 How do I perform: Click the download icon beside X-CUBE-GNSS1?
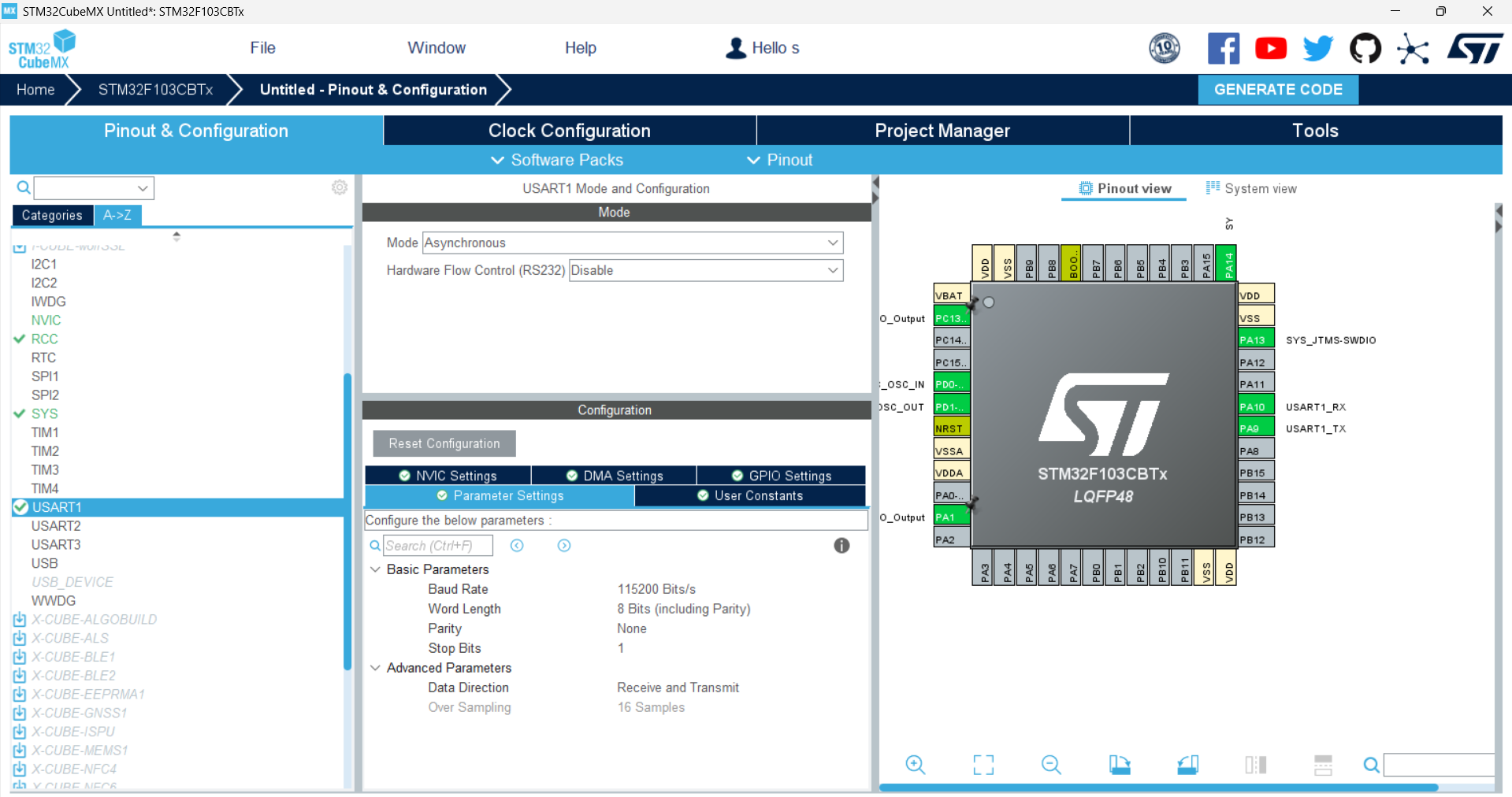coord(20,713)
